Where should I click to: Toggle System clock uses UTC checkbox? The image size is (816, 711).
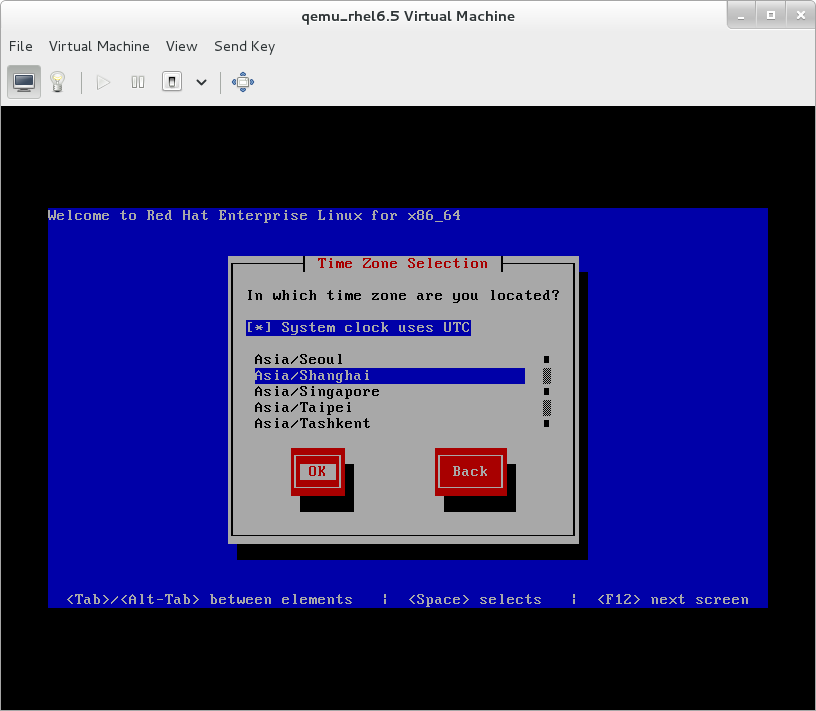point(359,327)
